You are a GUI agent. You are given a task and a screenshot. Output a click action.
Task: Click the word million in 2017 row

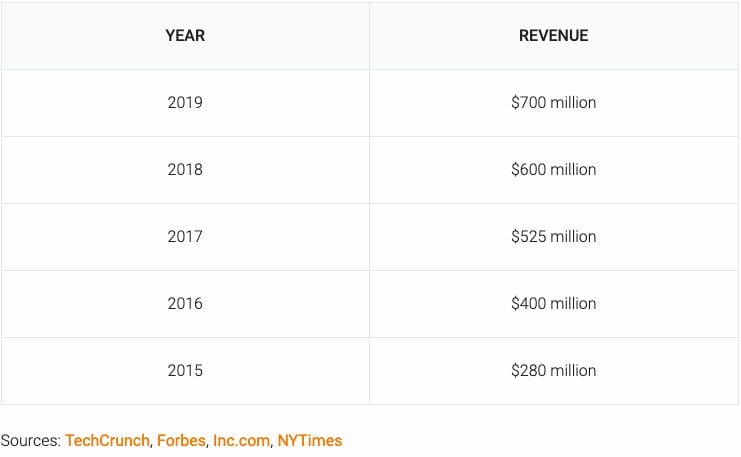pos(573,237)
